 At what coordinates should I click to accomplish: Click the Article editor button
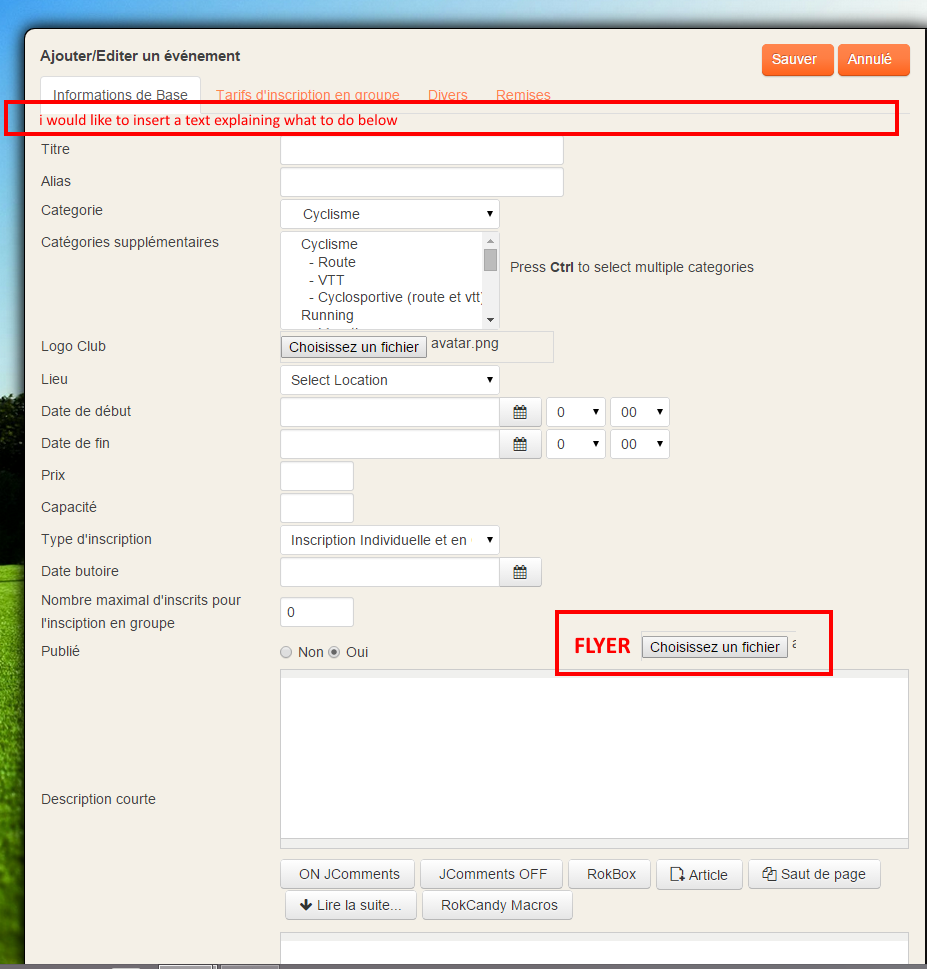pyautogui.click(x=699, y=874)
